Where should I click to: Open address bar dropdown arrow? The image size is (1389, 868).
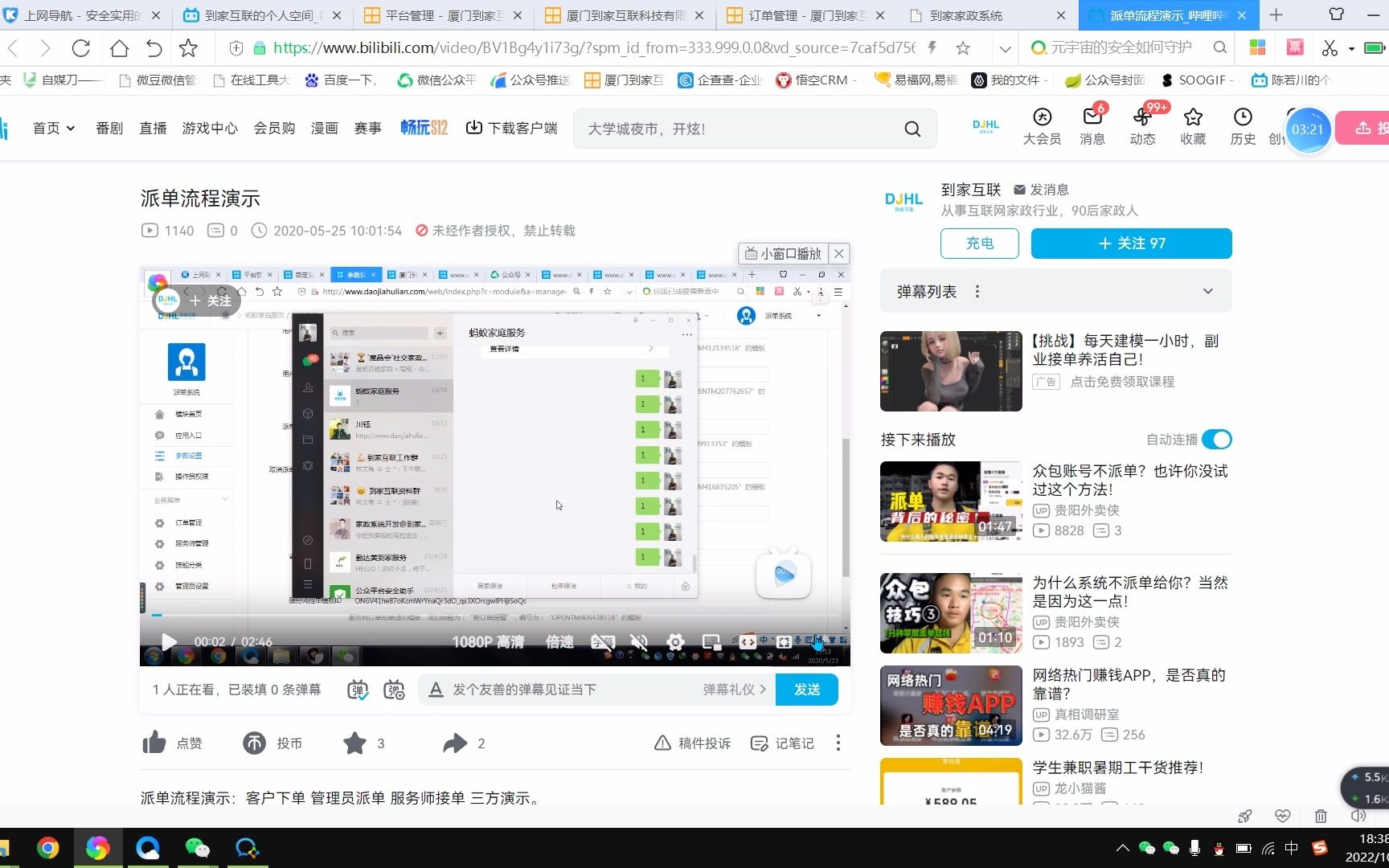(x=1005, y=49)
